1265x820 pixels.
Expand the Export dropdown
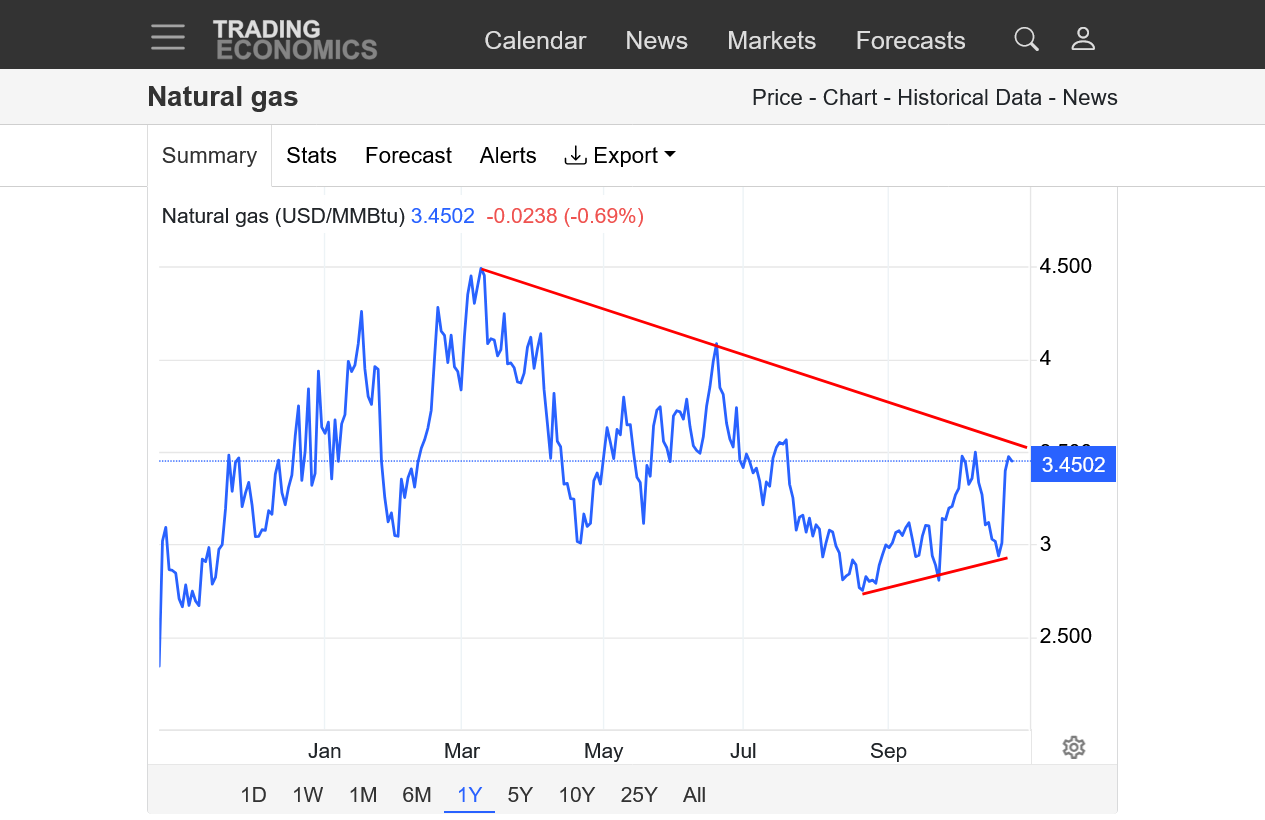620,155
